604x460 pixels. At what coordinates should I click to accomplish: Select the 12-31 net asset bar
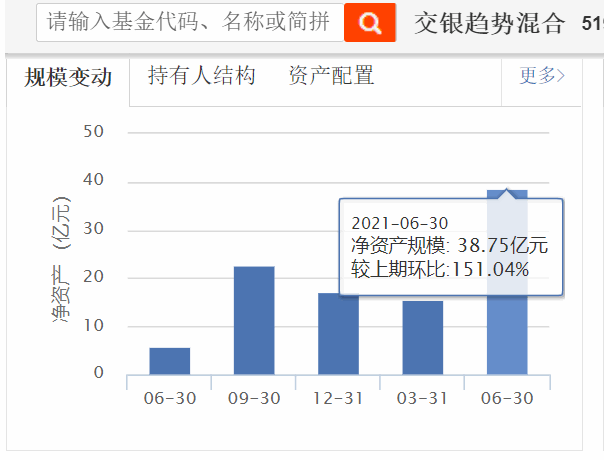click(339, 334)
